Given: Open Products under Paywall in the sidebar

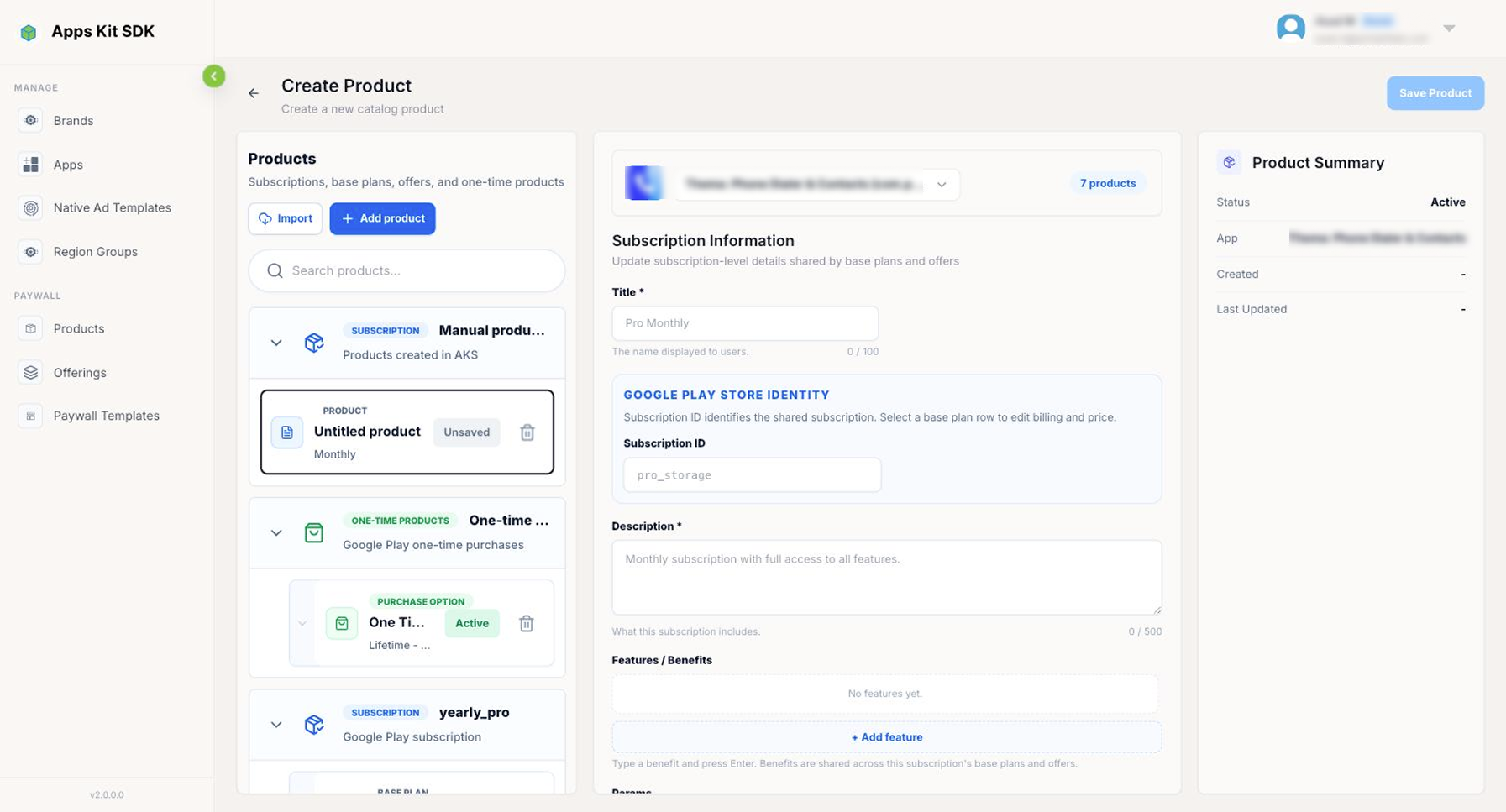Looking at the screenshot, I should [x=79, y=328].
